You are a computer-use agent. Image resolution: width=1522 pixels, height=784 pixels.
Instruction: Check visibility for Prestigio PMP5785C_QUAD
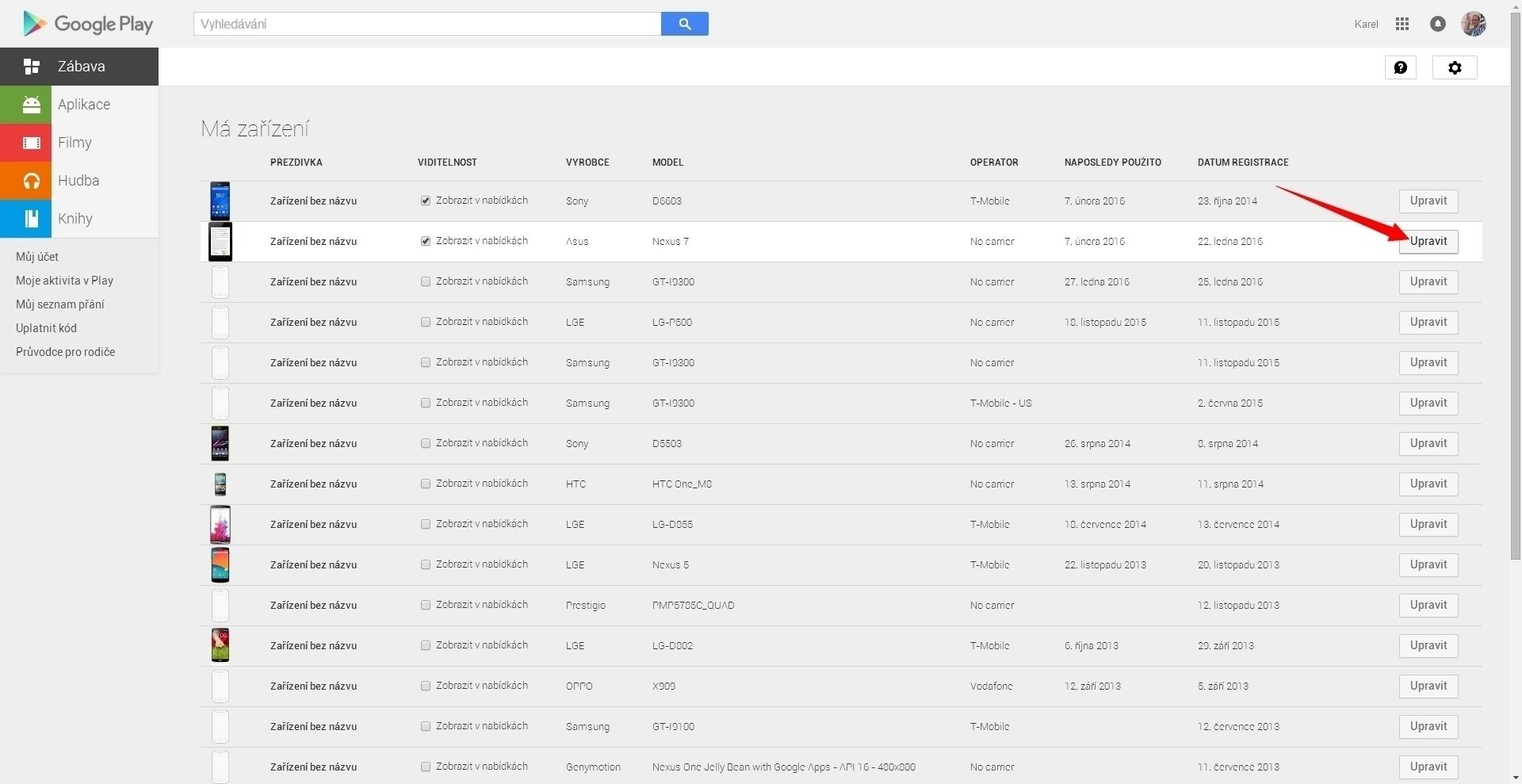point(426,606)
